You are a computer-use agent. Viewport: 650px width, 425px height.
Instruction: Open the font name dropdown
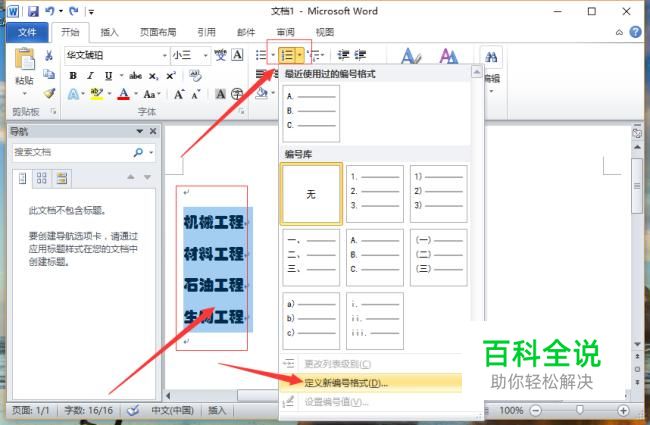point(165,55)
